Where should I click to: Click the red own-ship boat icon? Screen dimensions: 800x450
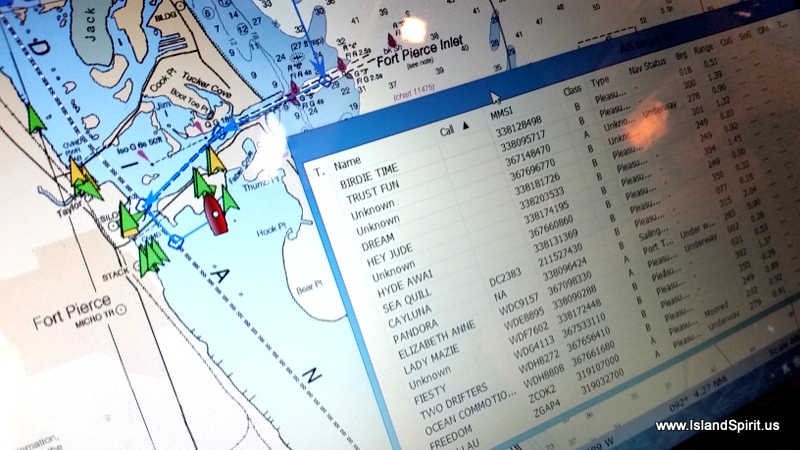click(x=214, y=210)
